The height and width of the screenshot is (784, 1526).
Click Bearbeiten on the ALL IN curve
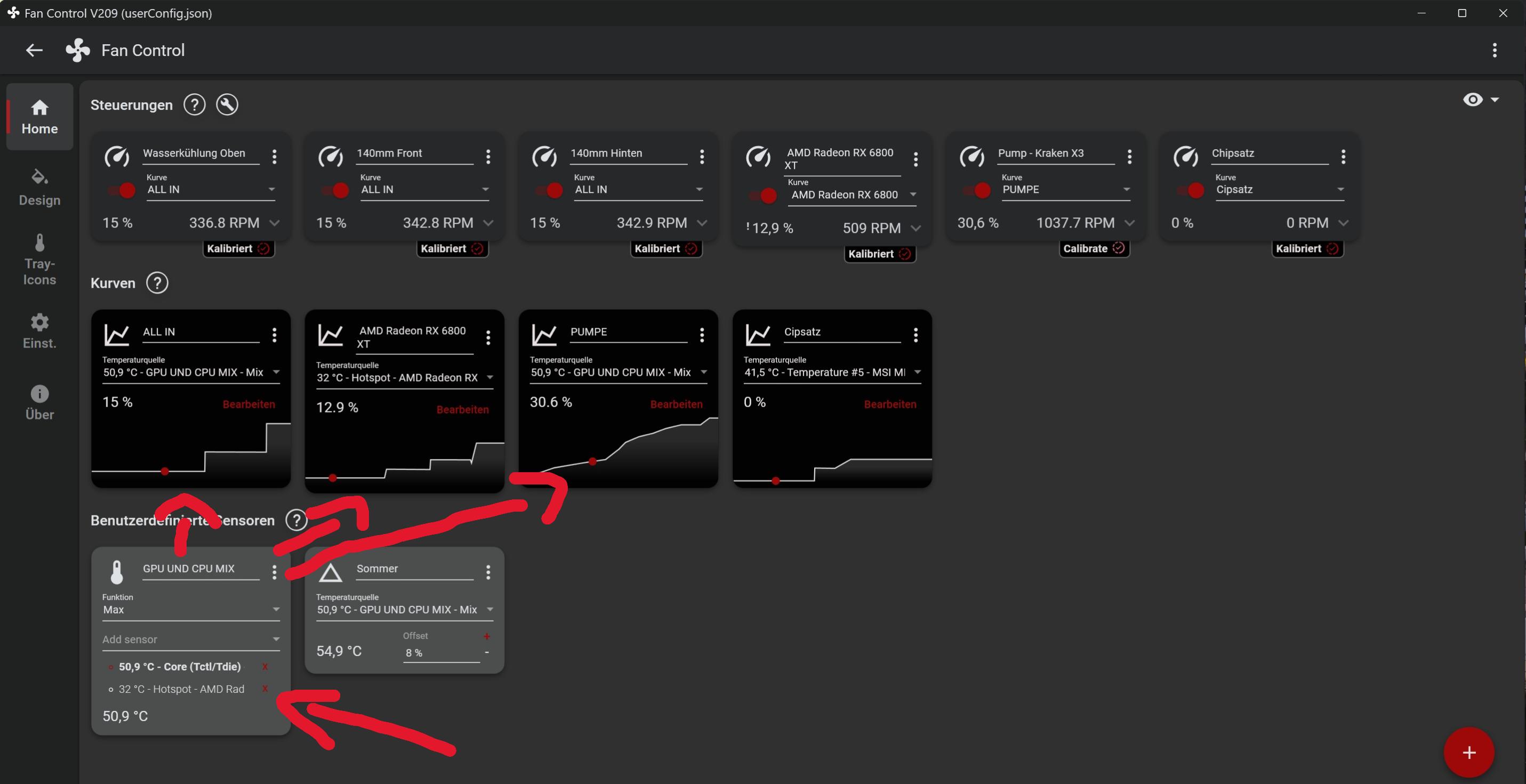pos(249,405)
